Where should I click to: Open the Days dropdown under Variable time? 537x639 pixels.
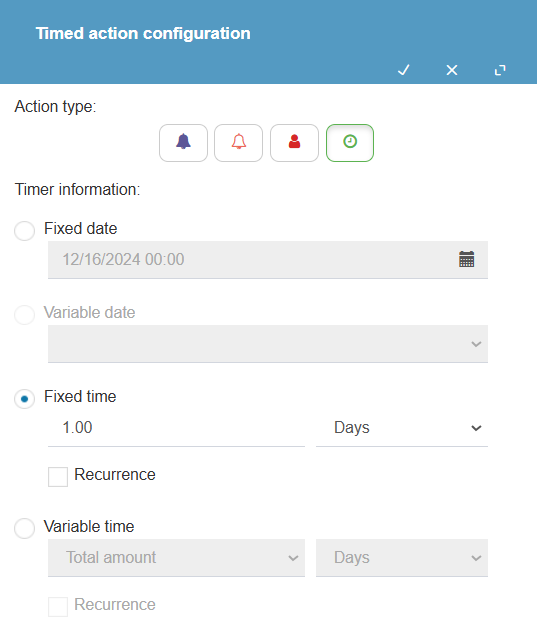(x=402, y=558)
